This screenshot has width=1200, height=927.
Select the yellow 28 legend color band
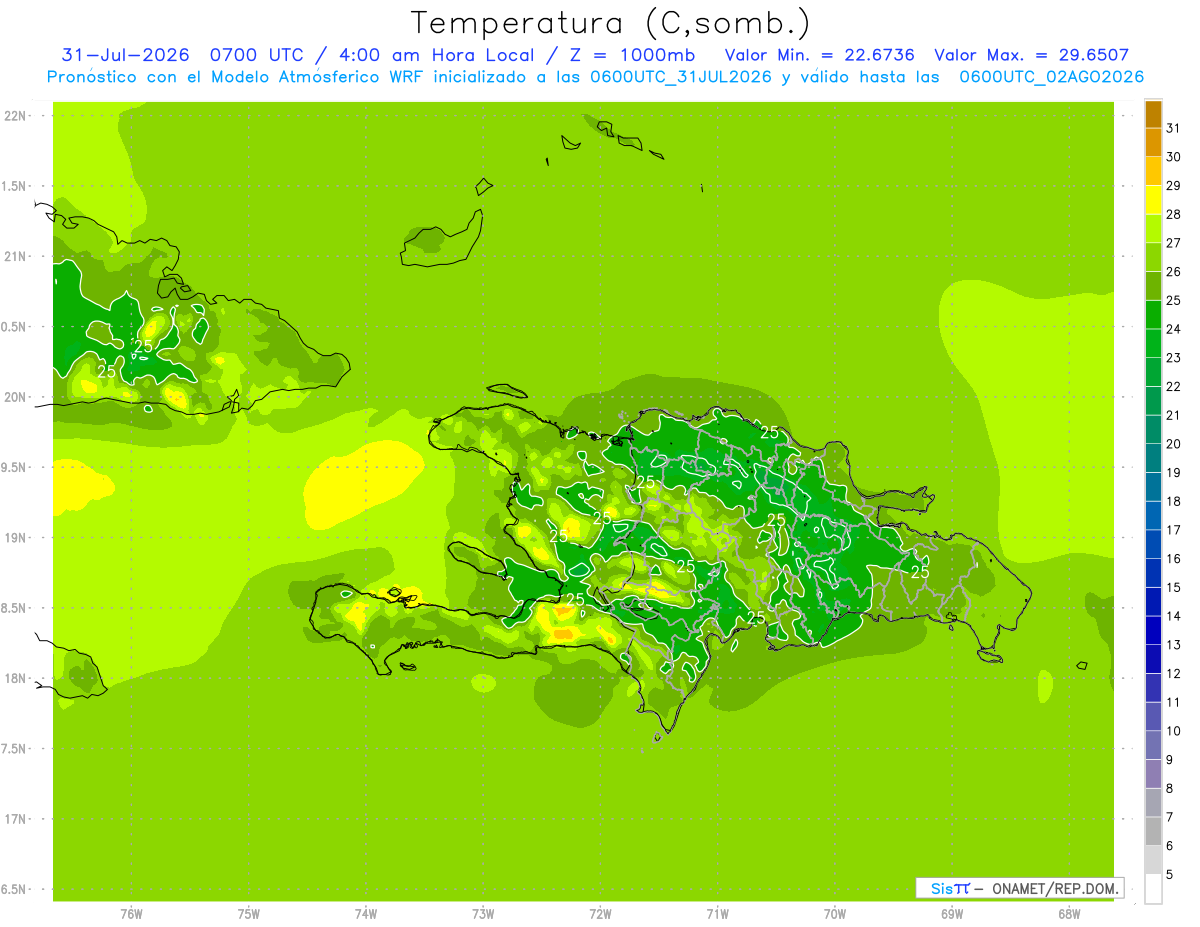click(x=1153, y=200)
